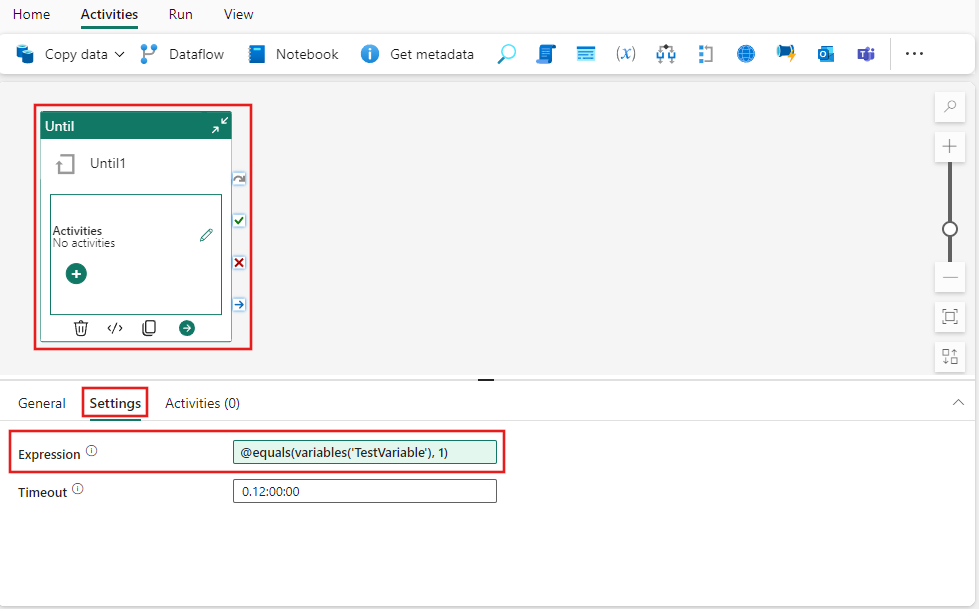Open code view for Until activity
The image size is (979, 609).
tap(114, 327)
